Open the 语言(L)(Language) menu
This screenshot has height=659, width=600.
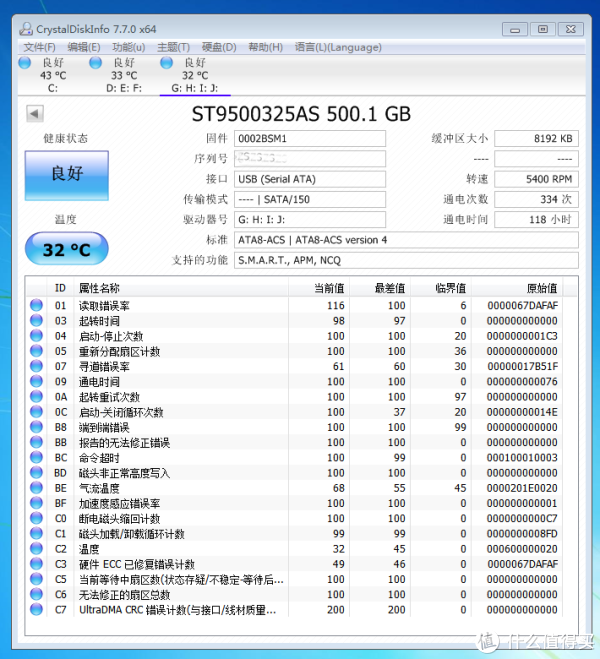(338, 47)
